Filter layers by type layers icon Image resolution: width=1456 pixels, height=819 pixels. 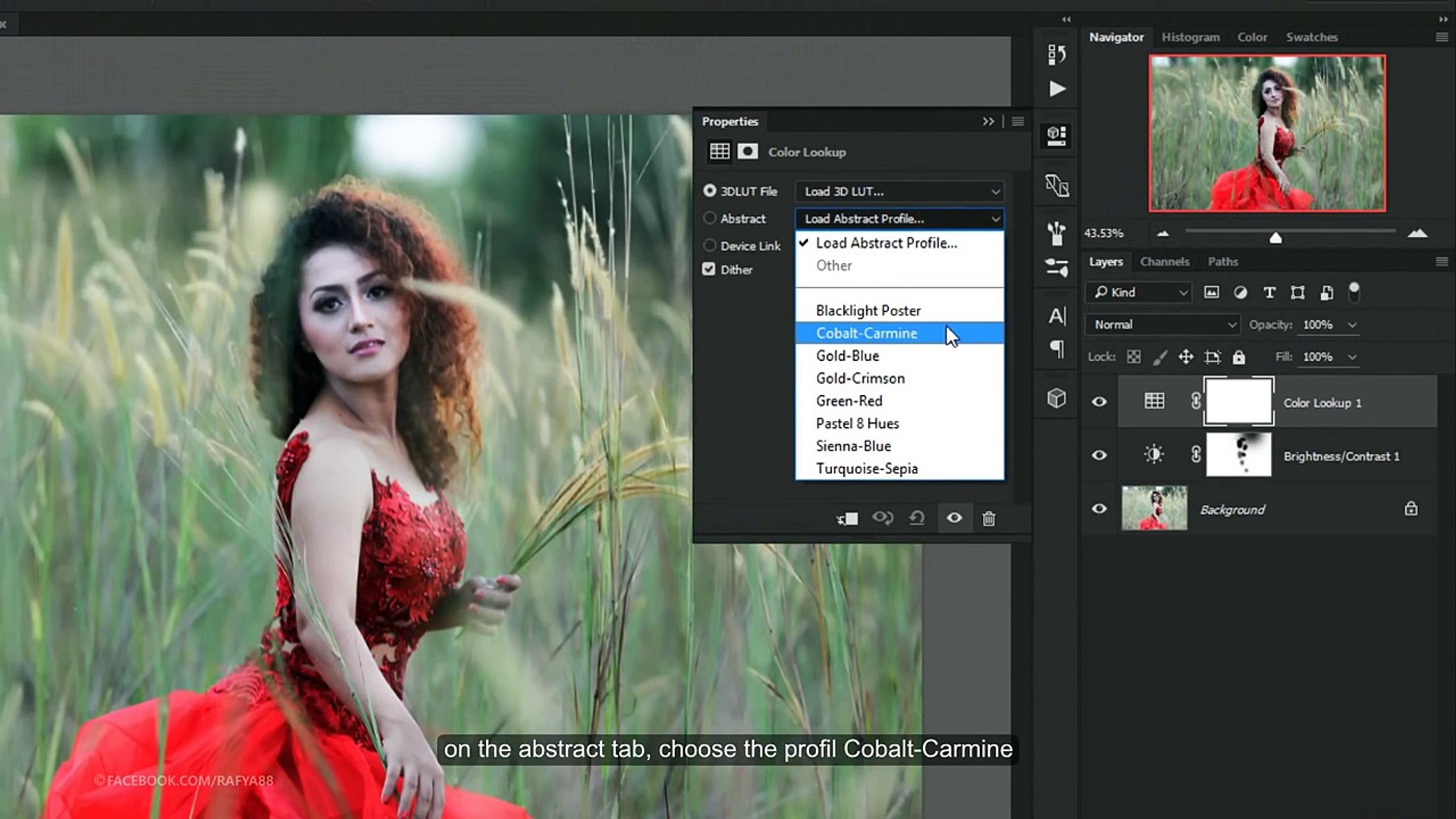pos(1269,293)
